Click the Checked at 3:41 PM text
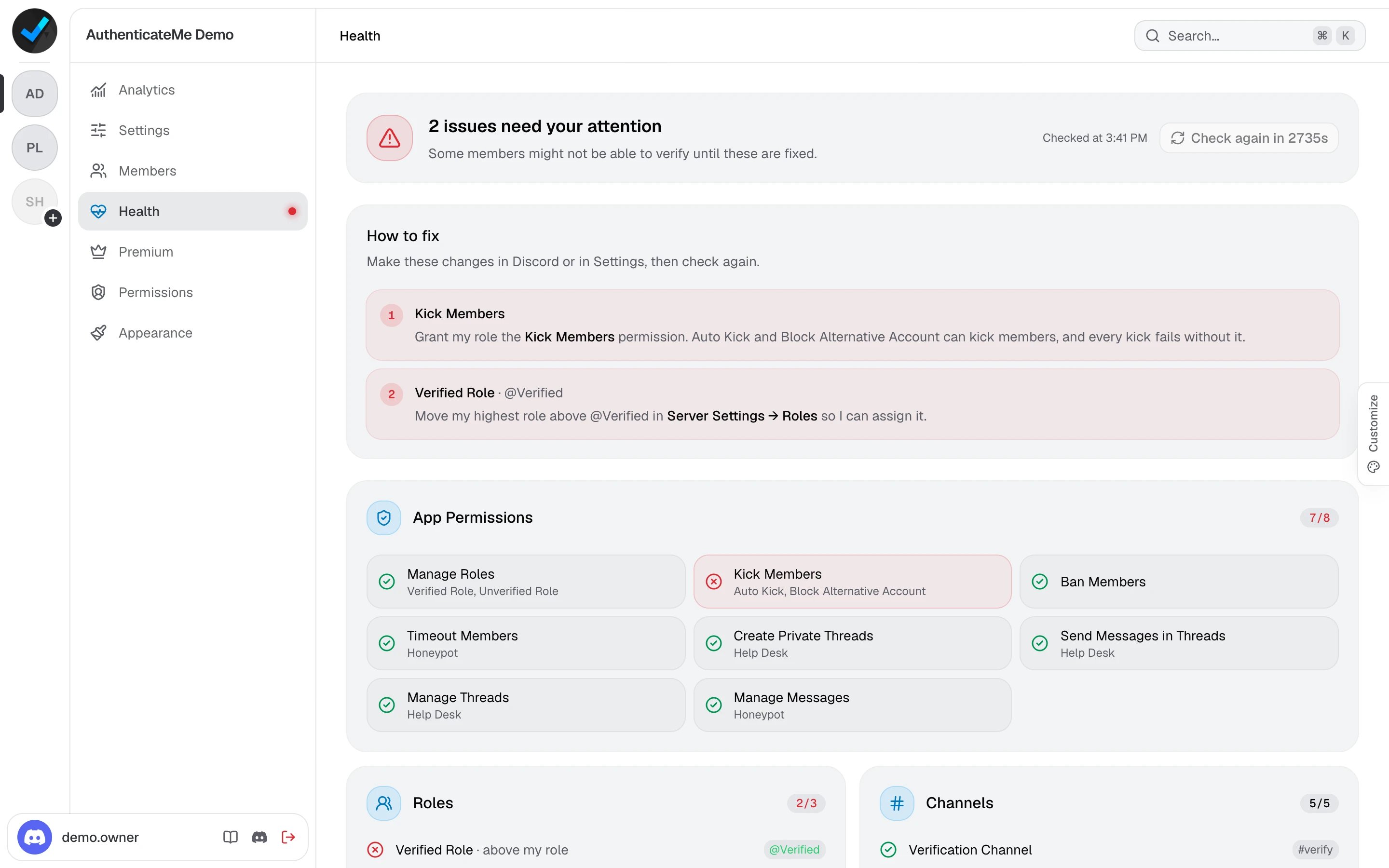The width and height of the screenshot is (1389, 868). [x=1094, y=138]
